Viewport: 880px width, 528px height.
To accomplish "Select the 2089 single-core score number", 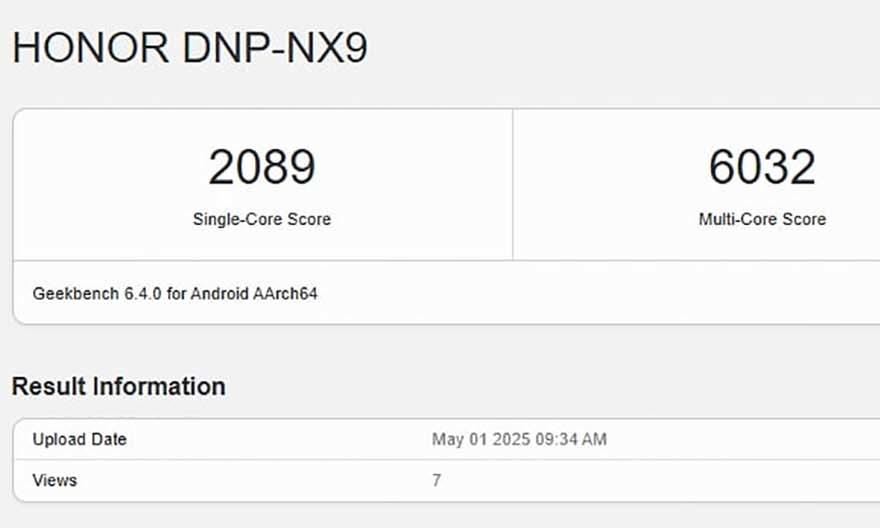I will (262, 168).
